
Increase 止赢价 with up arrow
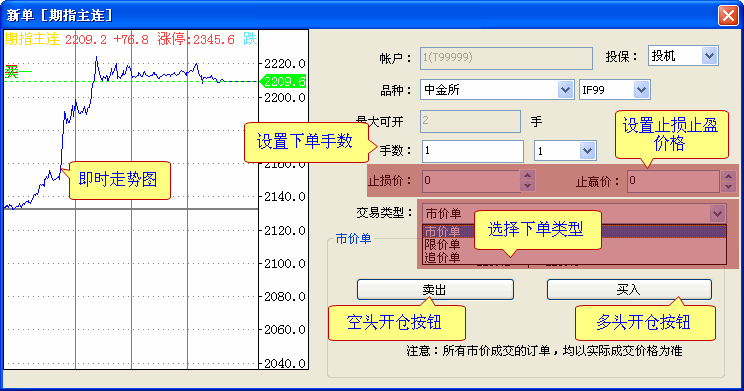(728, 175)
